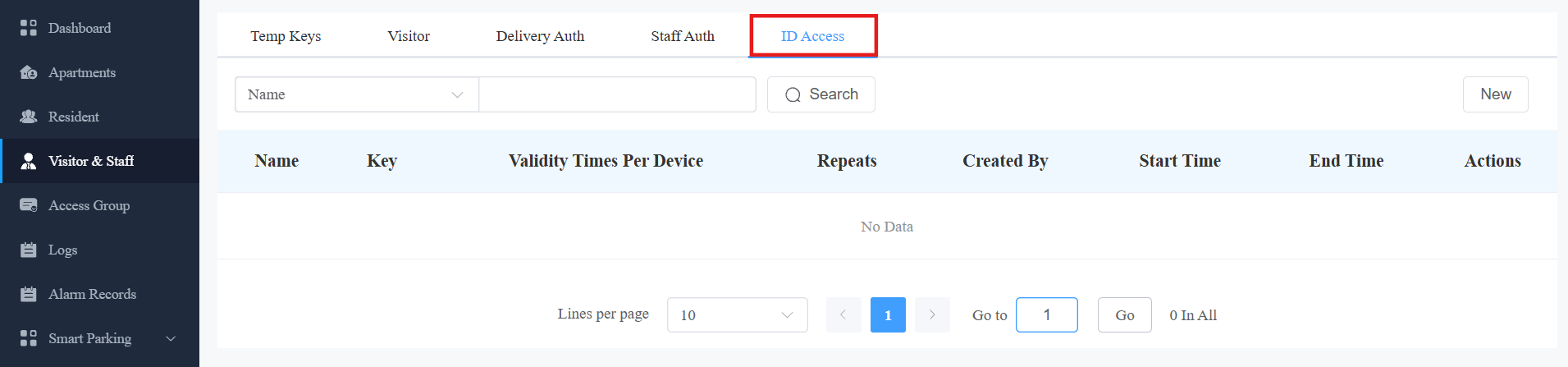Select the Resident people icon
This screenshot has height=367, width=1568.
pos(29,117)
